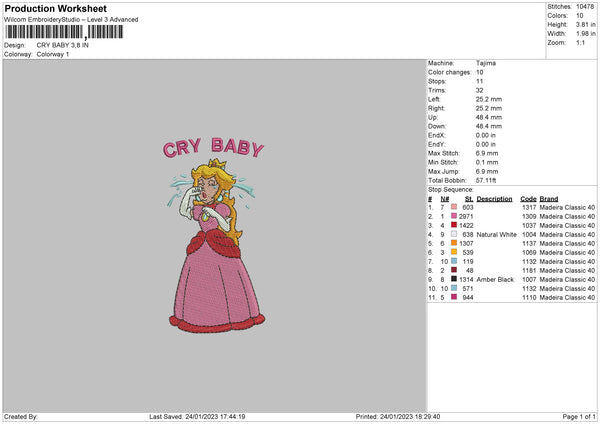Click the Machine value Tajima
Screen dimensions: 600x424
[486, 63]
